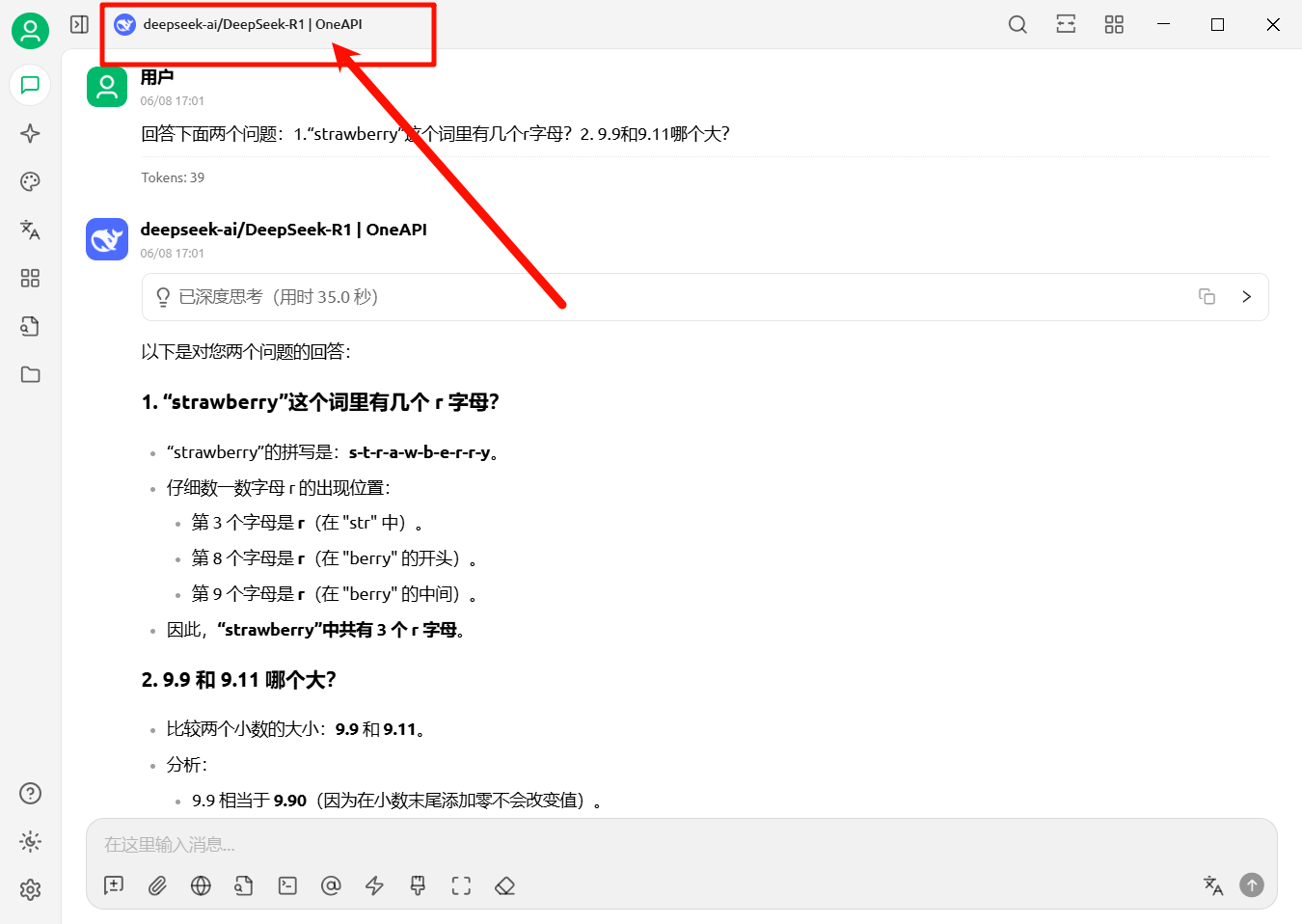Open the help question mark icon
Viewport: 1302px width, 924px height.
pyautogui.click(x=30, y=793)
